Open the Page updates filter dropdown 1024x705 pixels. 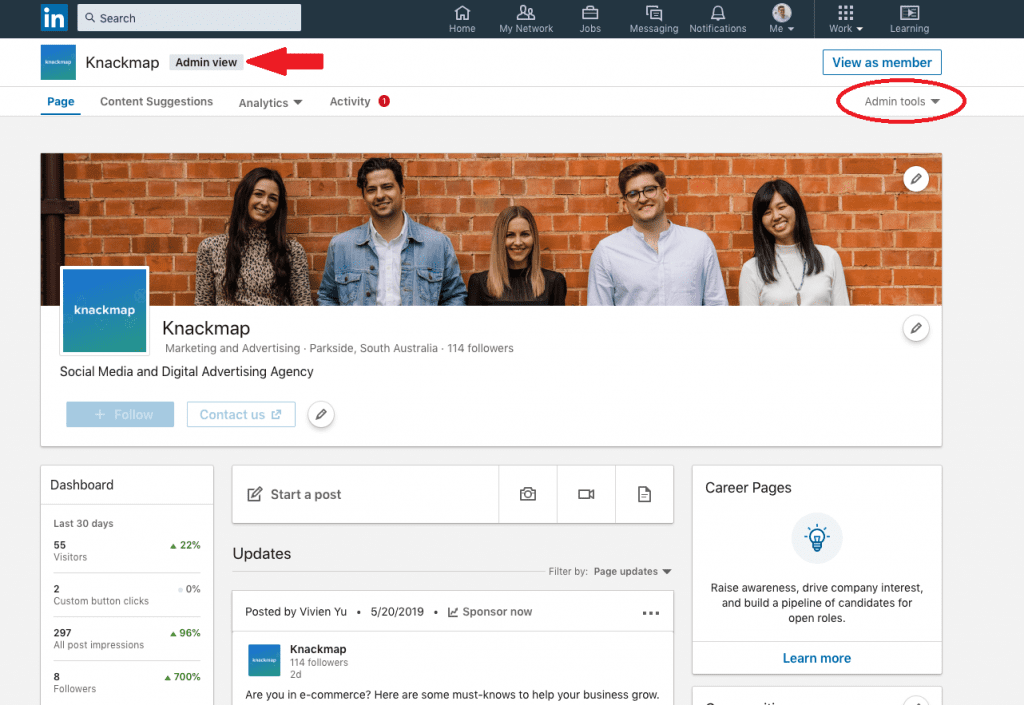[632, 571]
